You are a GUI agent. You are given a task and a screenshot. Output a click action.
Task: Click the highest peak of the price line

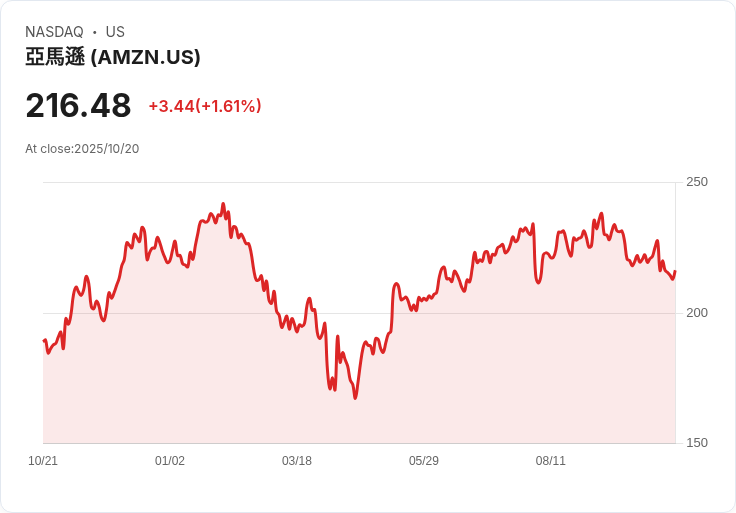click(223, 204)
